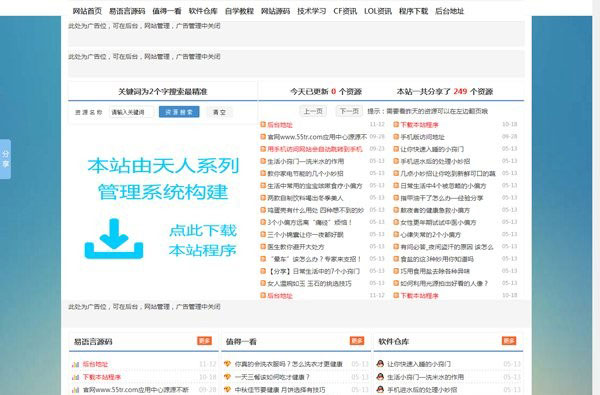The image size is (600, 395).
Task: Open 生活中常用的宝宝咳嗽食疗小偏方 article
Action: (x=315, y=186)
